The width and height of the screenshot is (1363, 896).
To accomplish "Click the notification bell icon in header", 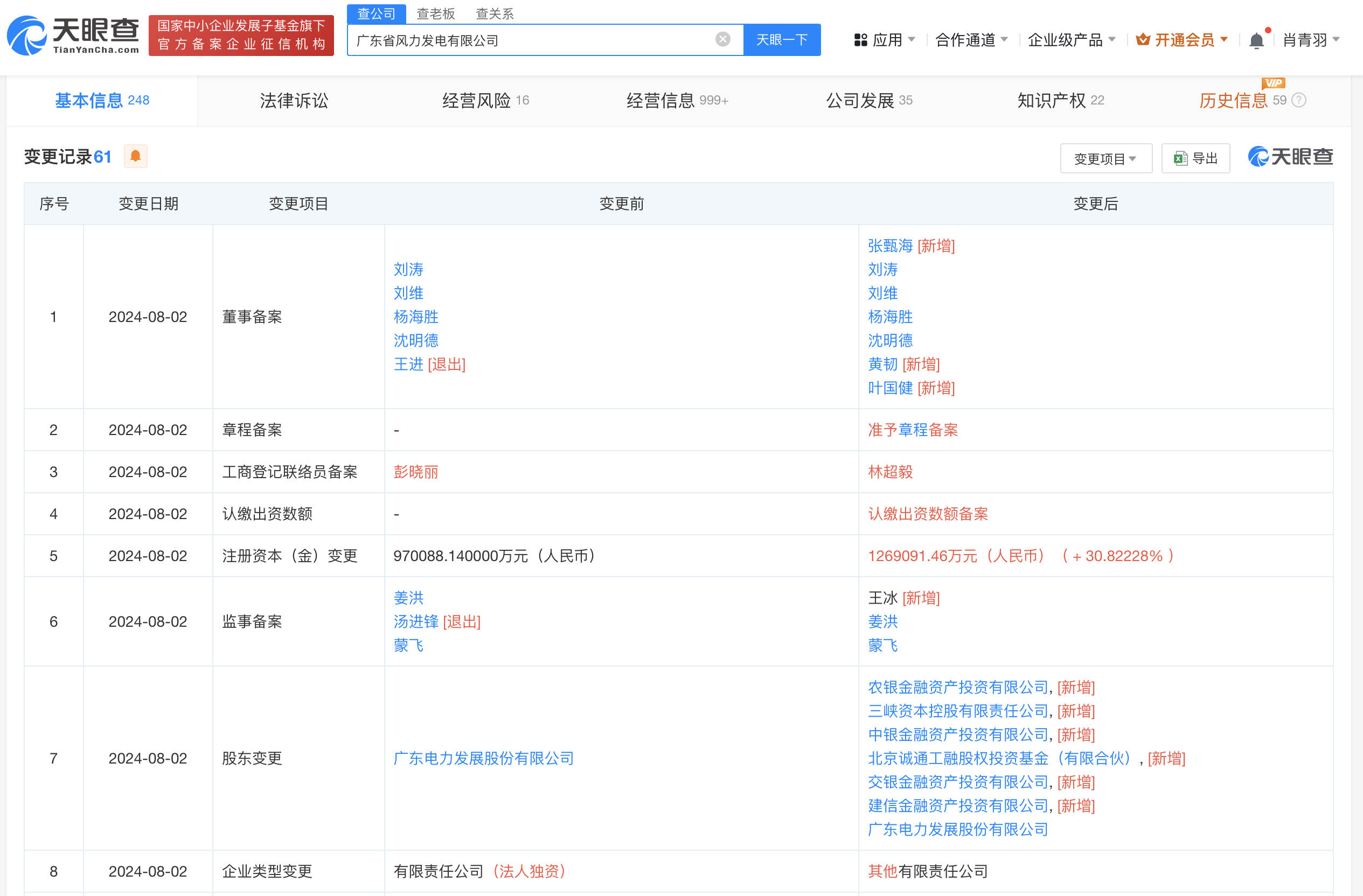I will 1256,40.
